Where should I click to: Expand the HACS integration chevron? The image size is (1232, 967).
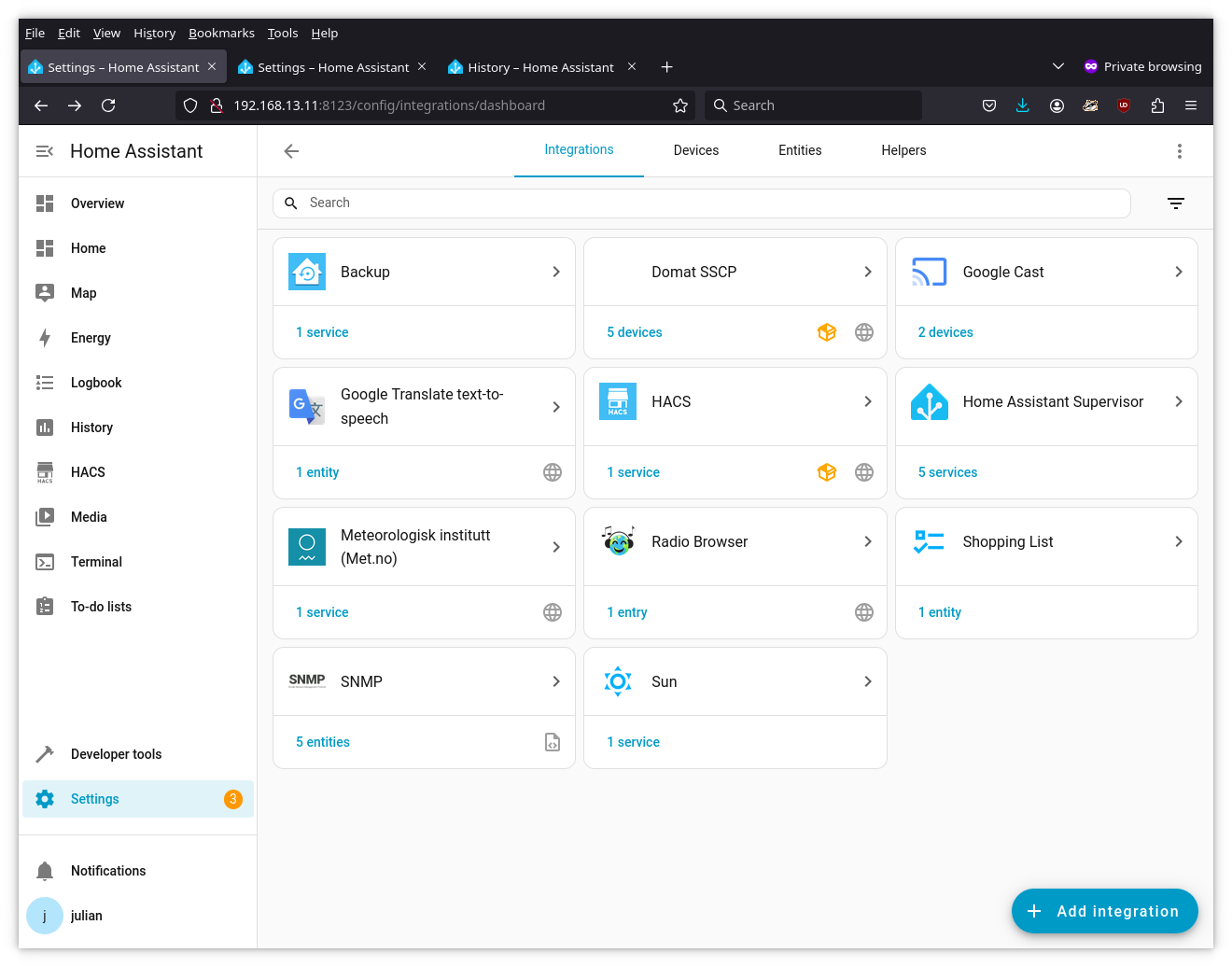pos(868,401)
